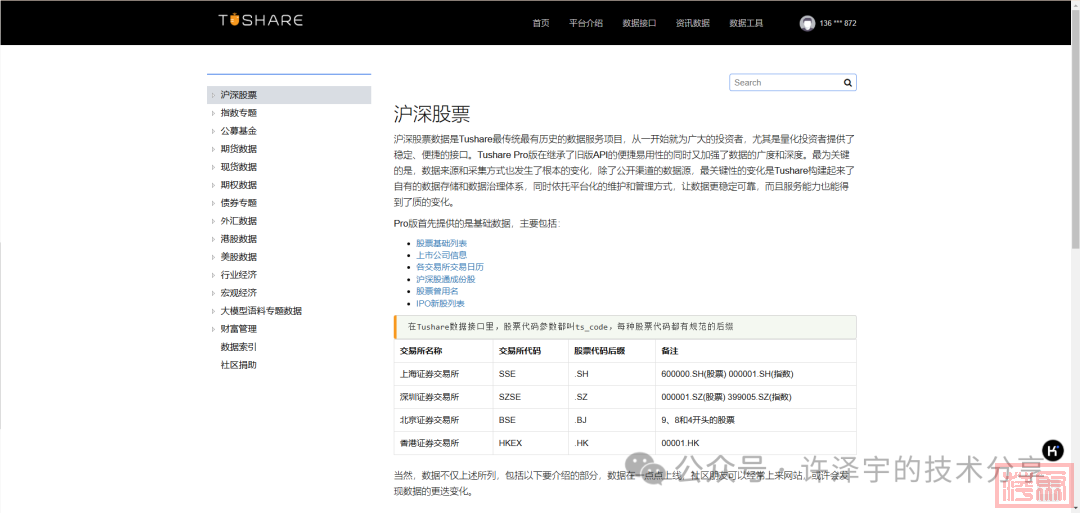1080x513 pixels.
Task: Click the floating K button icon
Action: [1052, 450]
